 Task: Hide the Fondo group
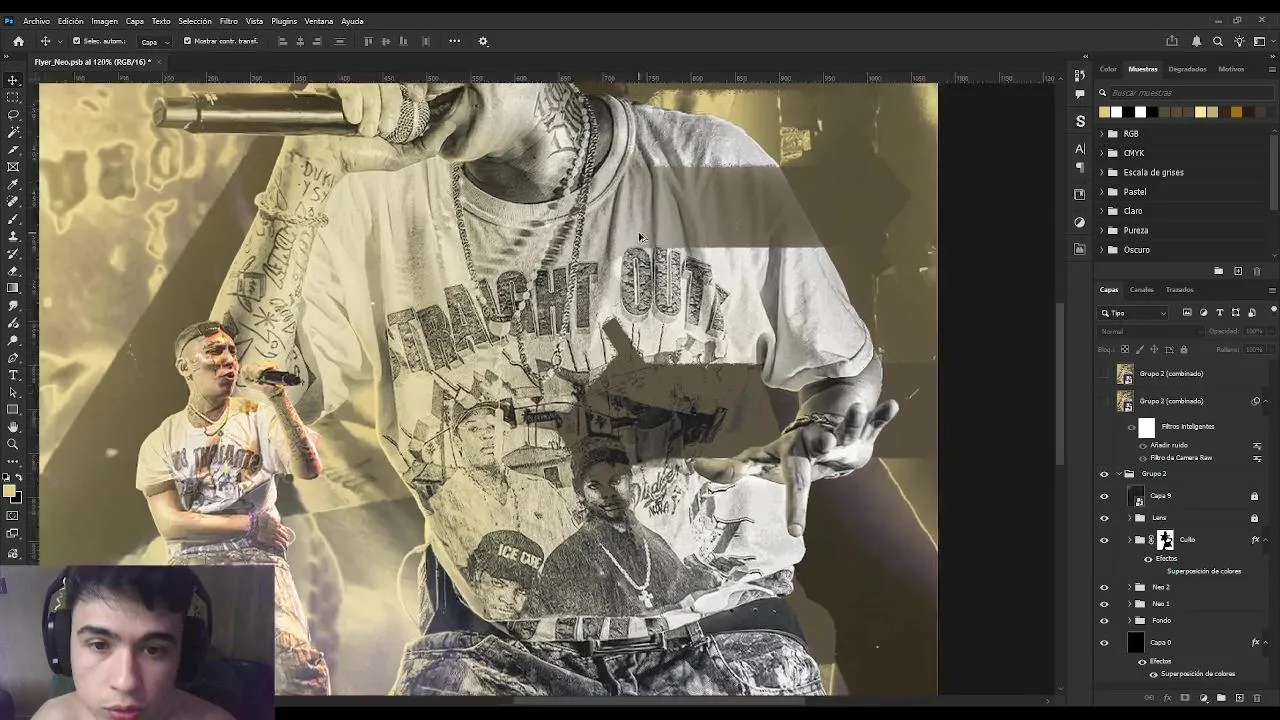pyautogui.click(x=1104, y=621)
